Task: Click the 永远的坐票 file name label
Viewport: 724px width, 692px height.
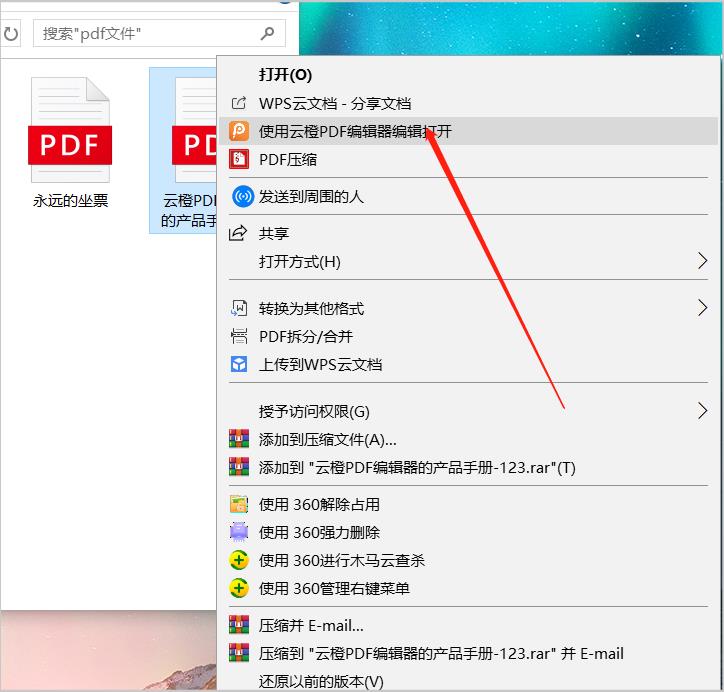Action: (x=70, y=200)
